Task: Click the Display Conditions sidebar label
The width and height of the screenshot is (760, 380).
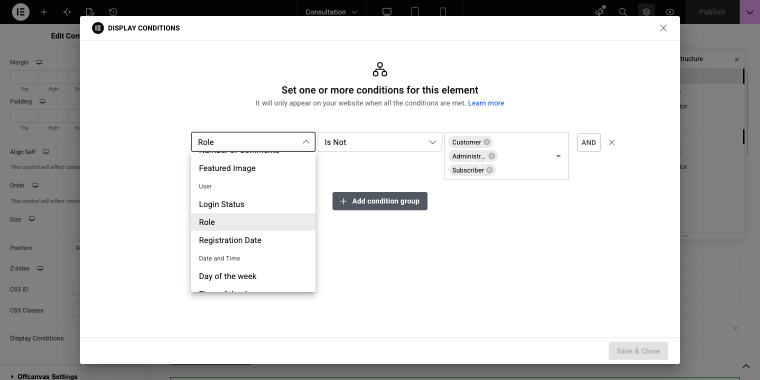Action: coord(37,338)
